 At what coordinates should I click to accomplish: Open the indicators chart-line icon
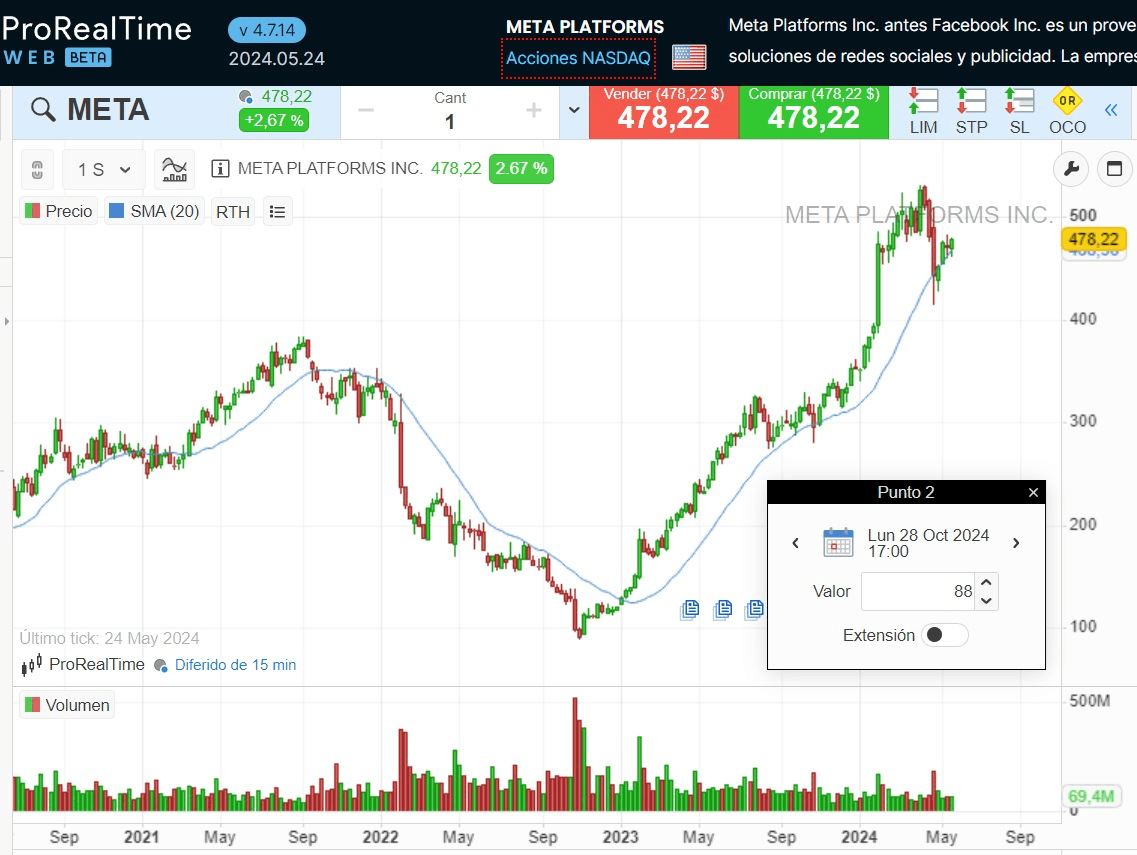tap(175, 169)
